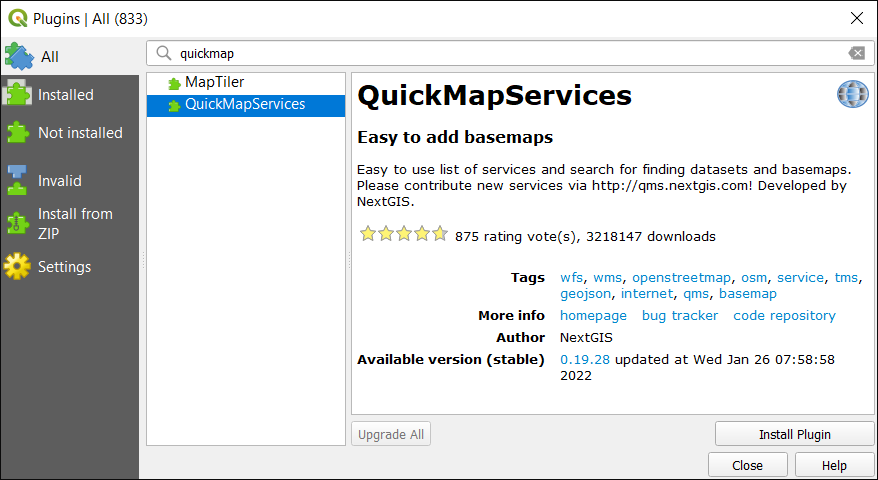
Task: Open the Installed plugins tab
Action: [x=69, y=95]
